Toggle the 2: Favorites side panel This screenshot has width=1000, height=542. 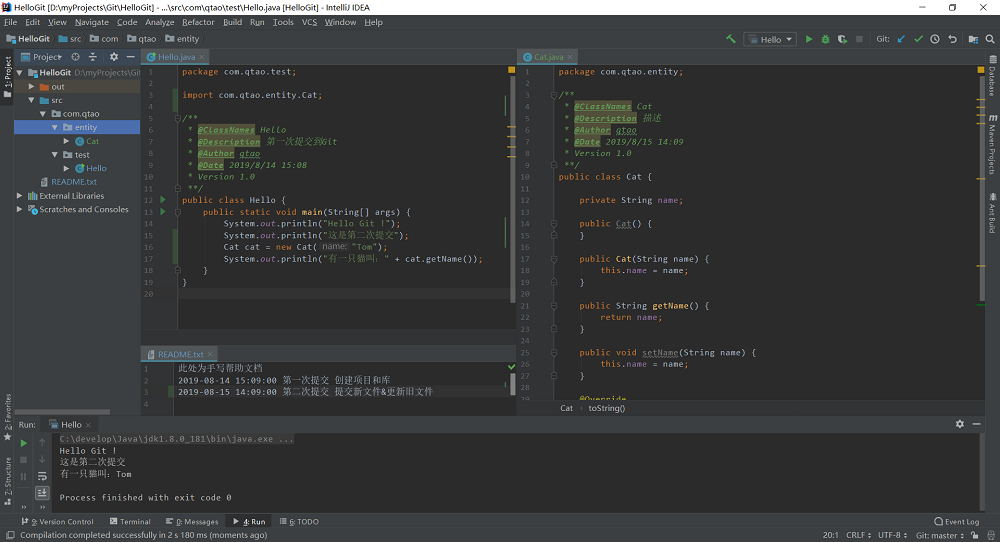tap(8, 417)
